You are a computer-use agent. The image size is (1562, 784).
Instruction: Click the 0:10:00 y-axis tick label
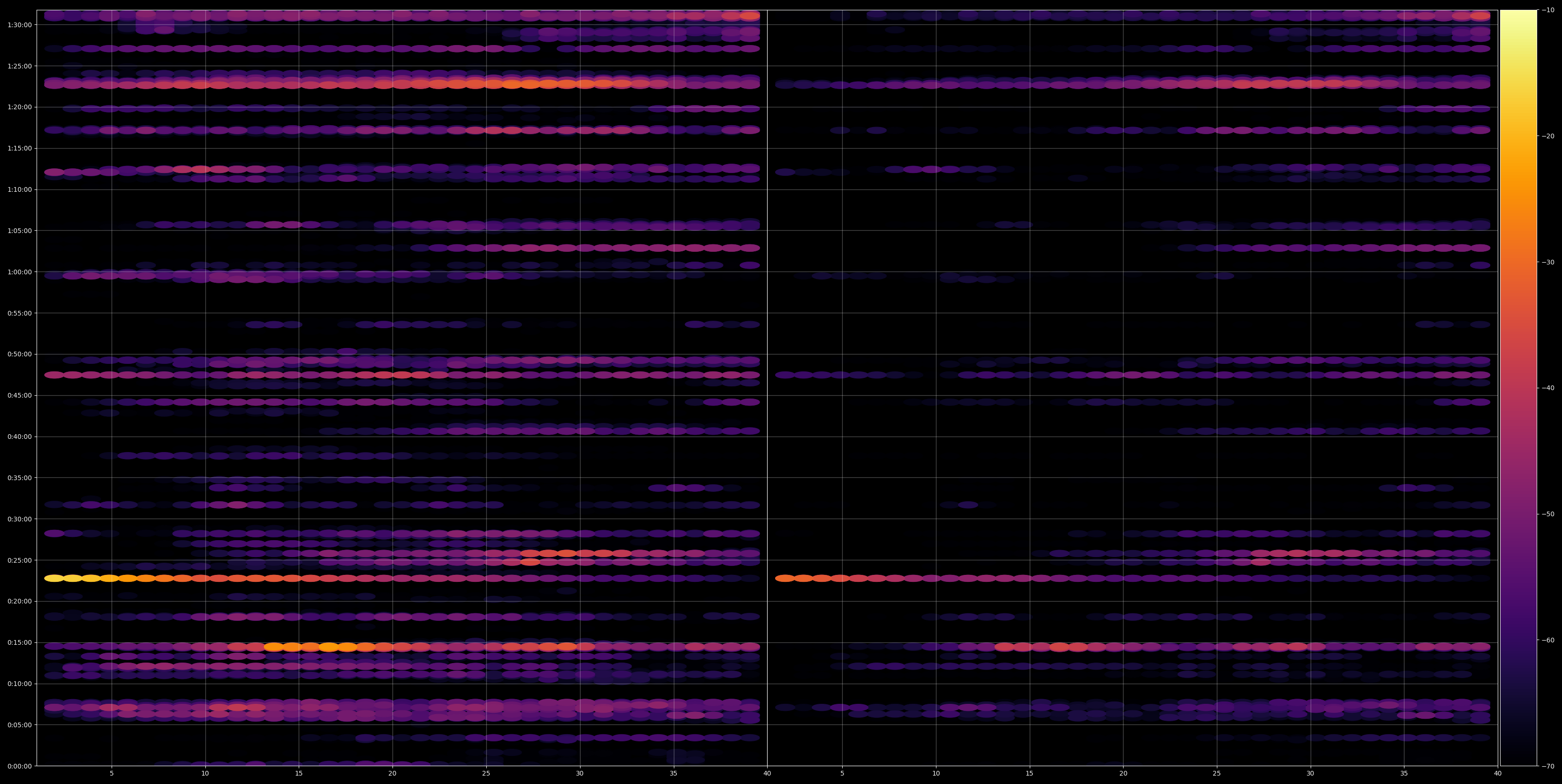(x=19, y=684)
